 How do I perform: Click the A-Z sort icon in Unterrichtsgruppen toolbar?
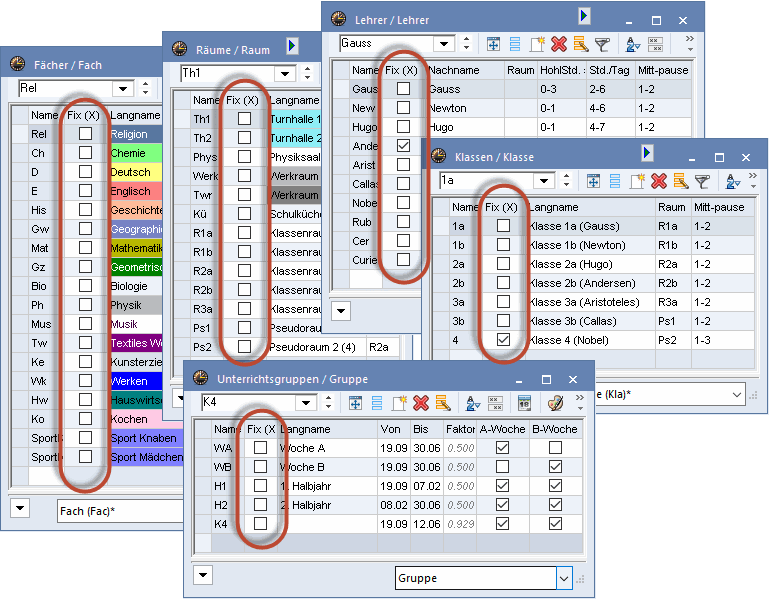(473, 403)
